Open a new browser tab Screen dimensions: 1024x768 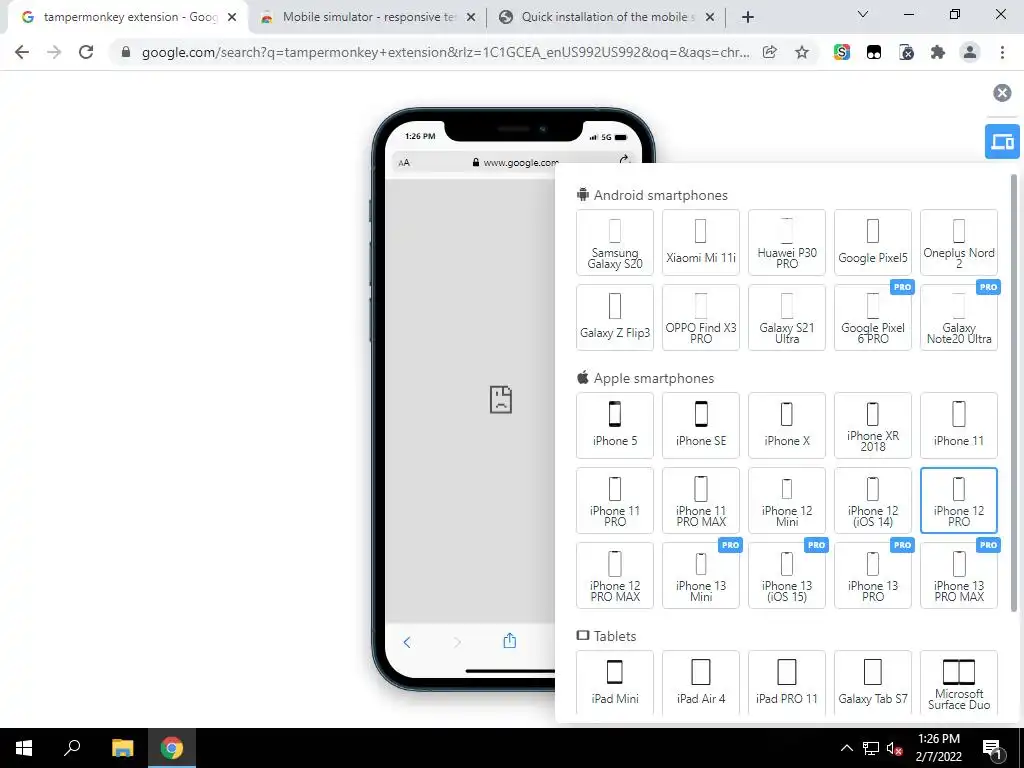pyautogui.click(x=748, y=18)
